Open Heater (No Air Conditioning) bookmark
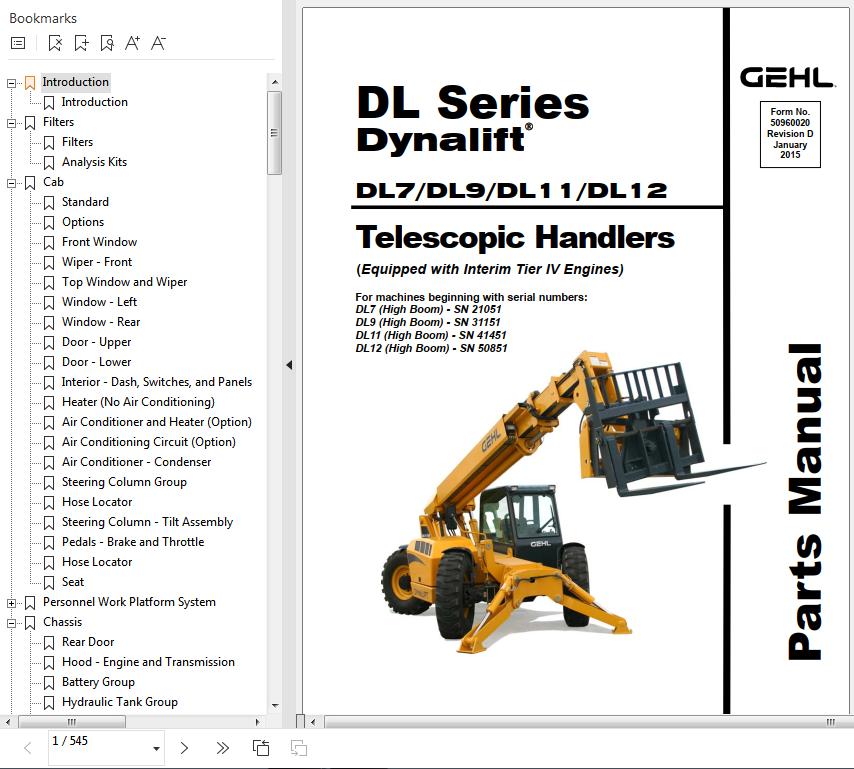 (138, 402)
